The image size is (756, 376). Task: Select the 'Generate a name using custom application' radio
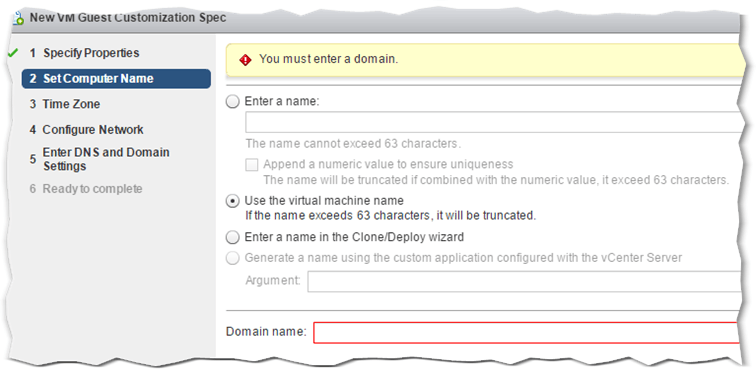(233, 258)
